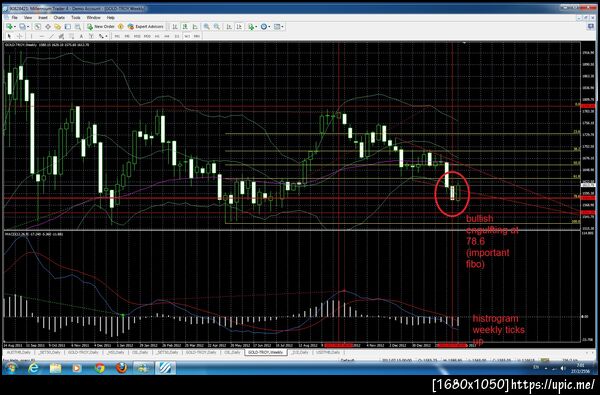Toggle Chart Shift

239,26
